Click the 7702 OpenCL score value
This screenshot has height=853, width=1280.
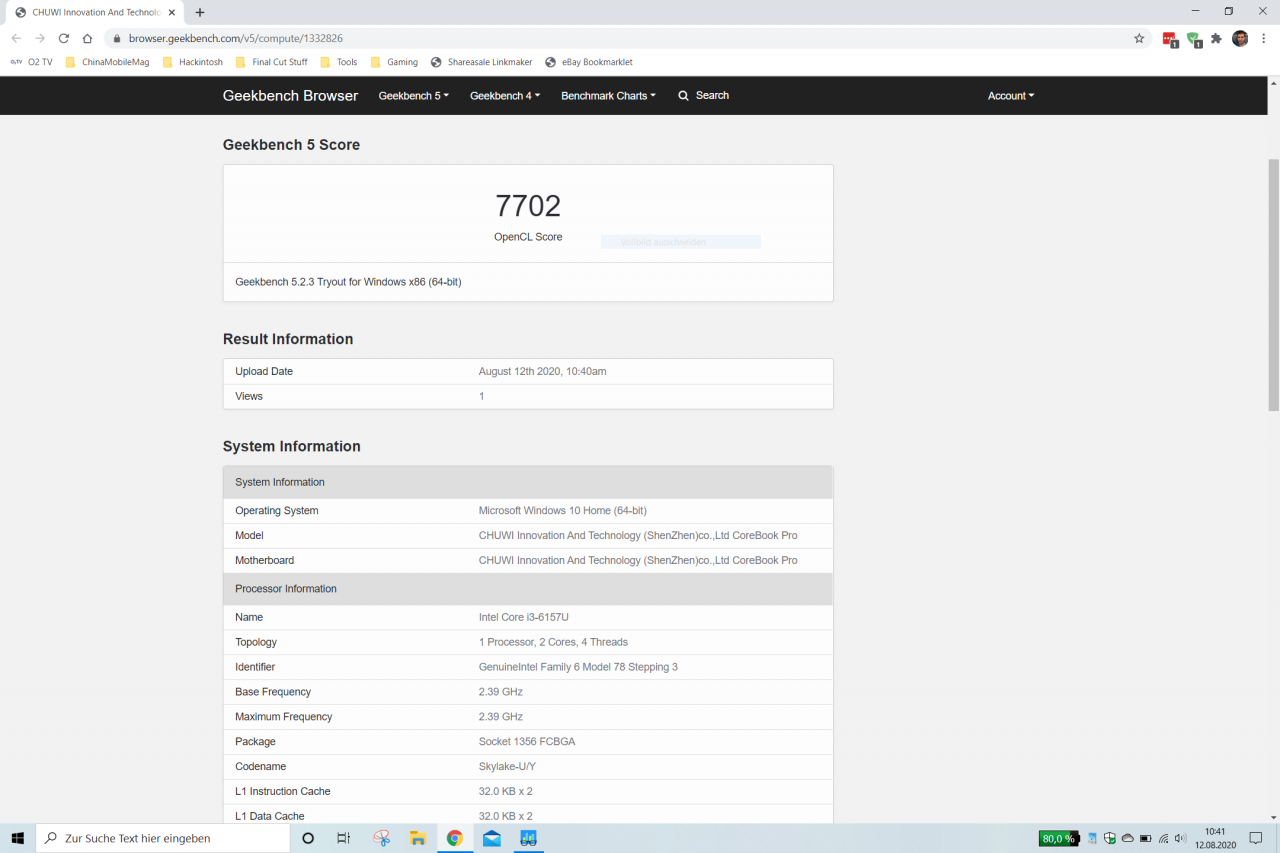pos(528,206)
